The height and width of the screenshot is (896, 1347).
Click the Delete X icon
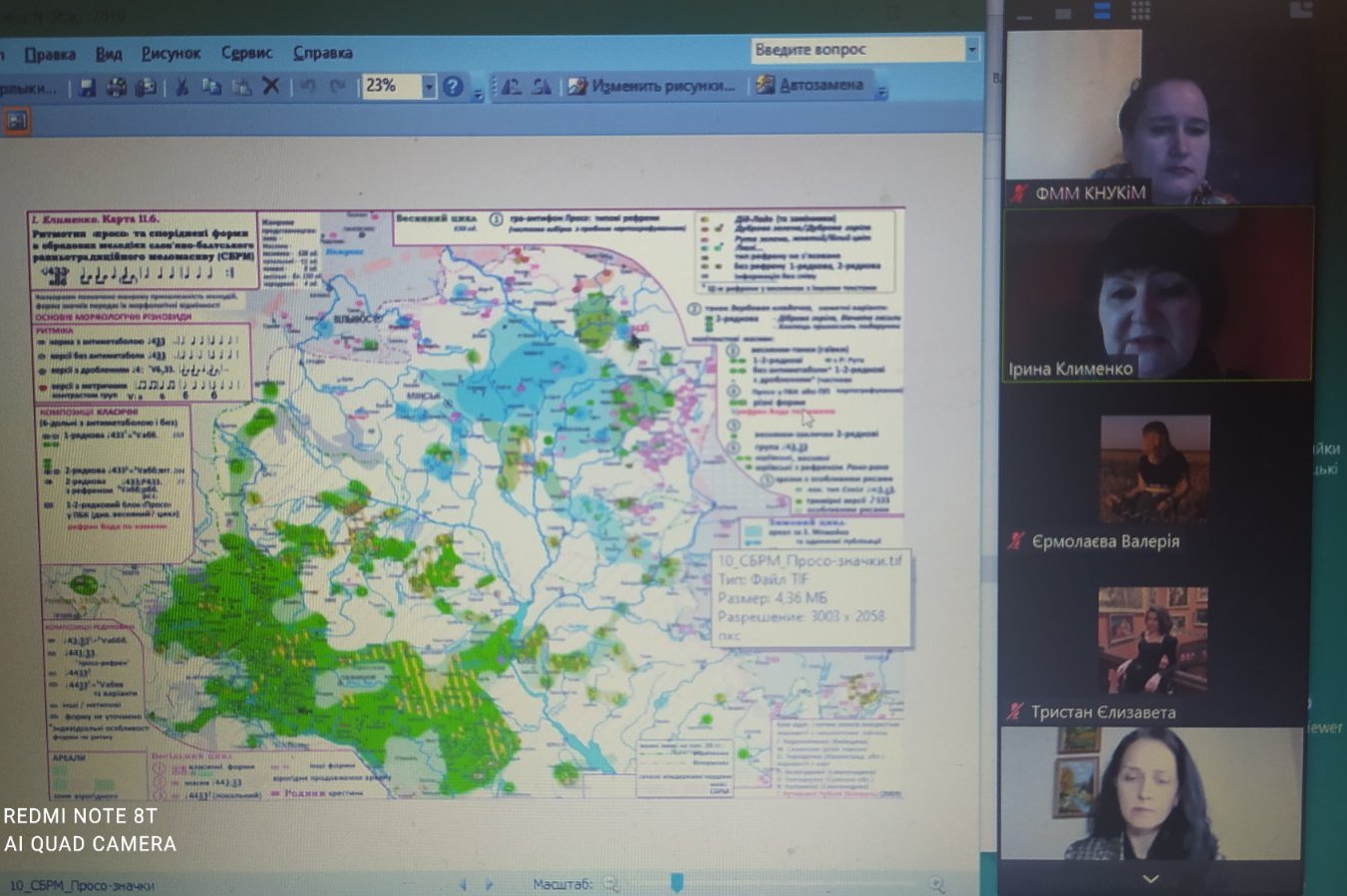[x=270, y=87]
